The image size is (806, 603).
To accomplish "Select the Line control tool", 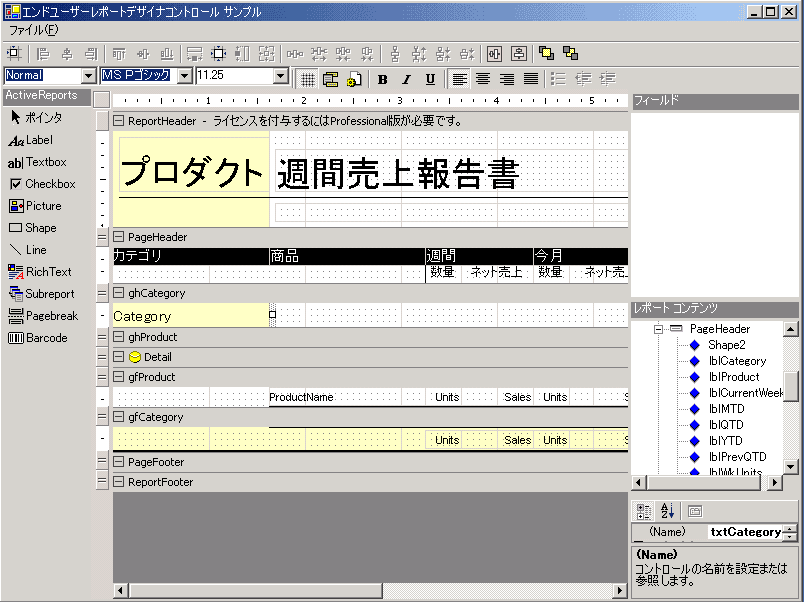I will tap(28, 250).
